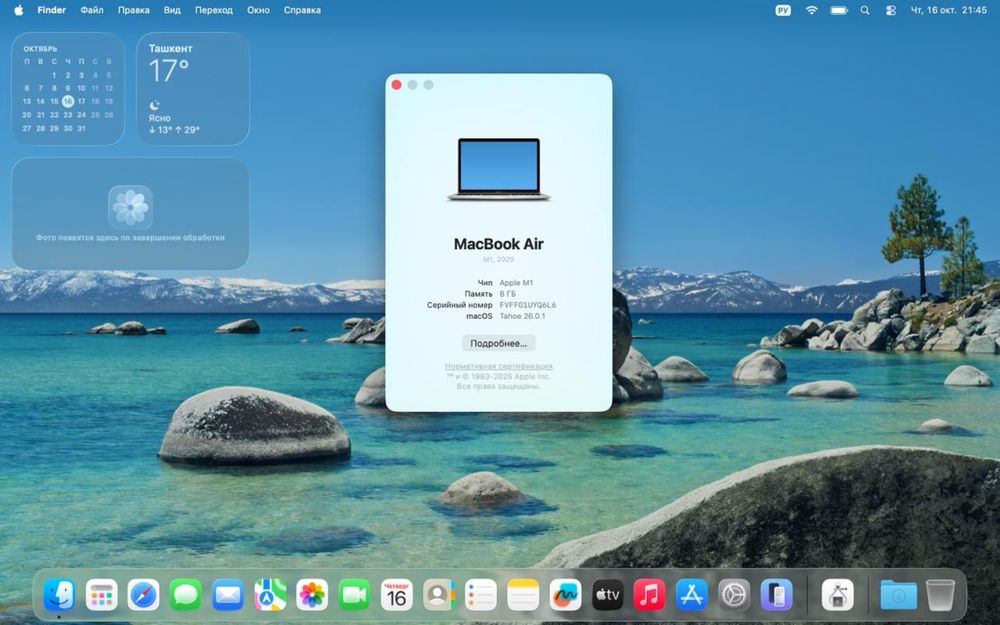The height and width of the screenshot is (625, 1000).
Task: Click the Photos widget flower icon
Action: click(130, 207)
